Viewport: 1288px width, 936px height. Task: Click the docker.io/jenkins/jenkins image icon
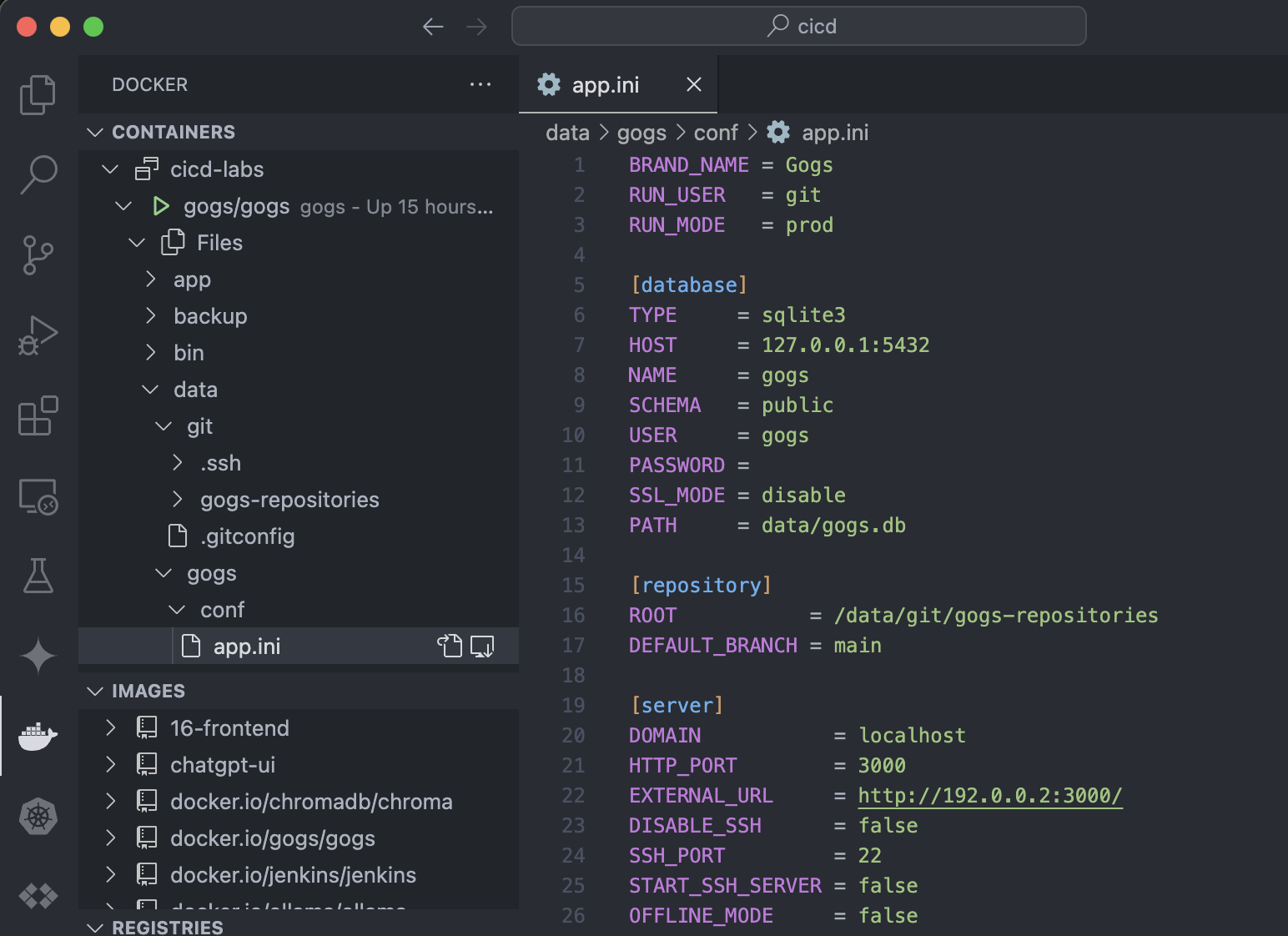click(147, 874)
